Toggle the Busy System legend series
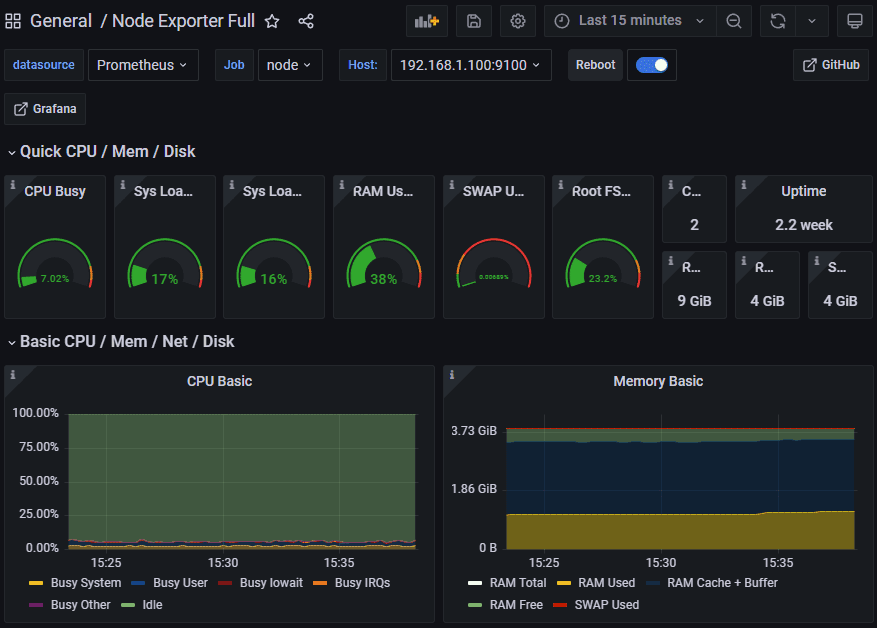This screenshot has width=877, height=628. click(86, 583)
